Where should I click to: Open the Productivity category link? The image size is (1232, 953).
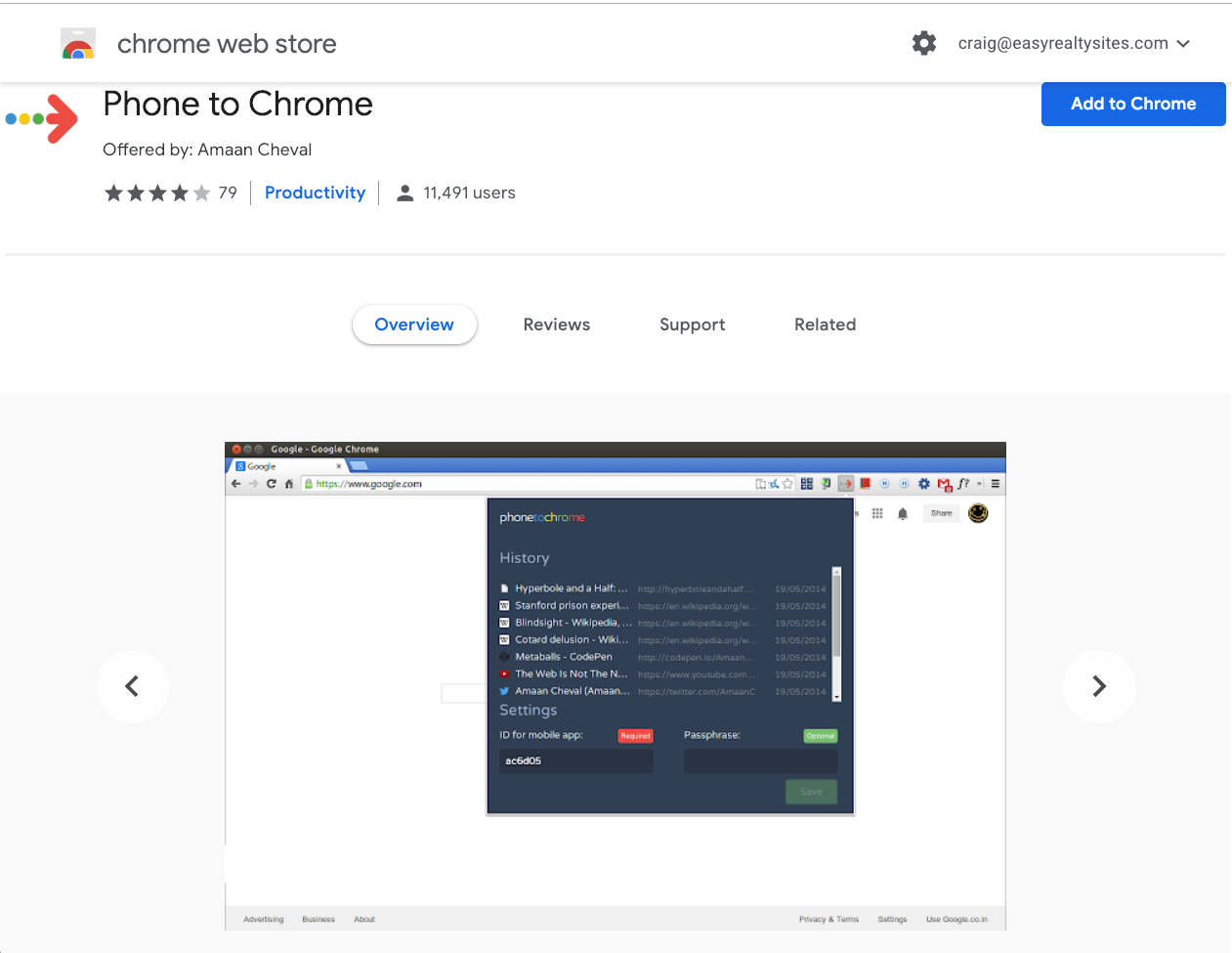tap(315, 193)
